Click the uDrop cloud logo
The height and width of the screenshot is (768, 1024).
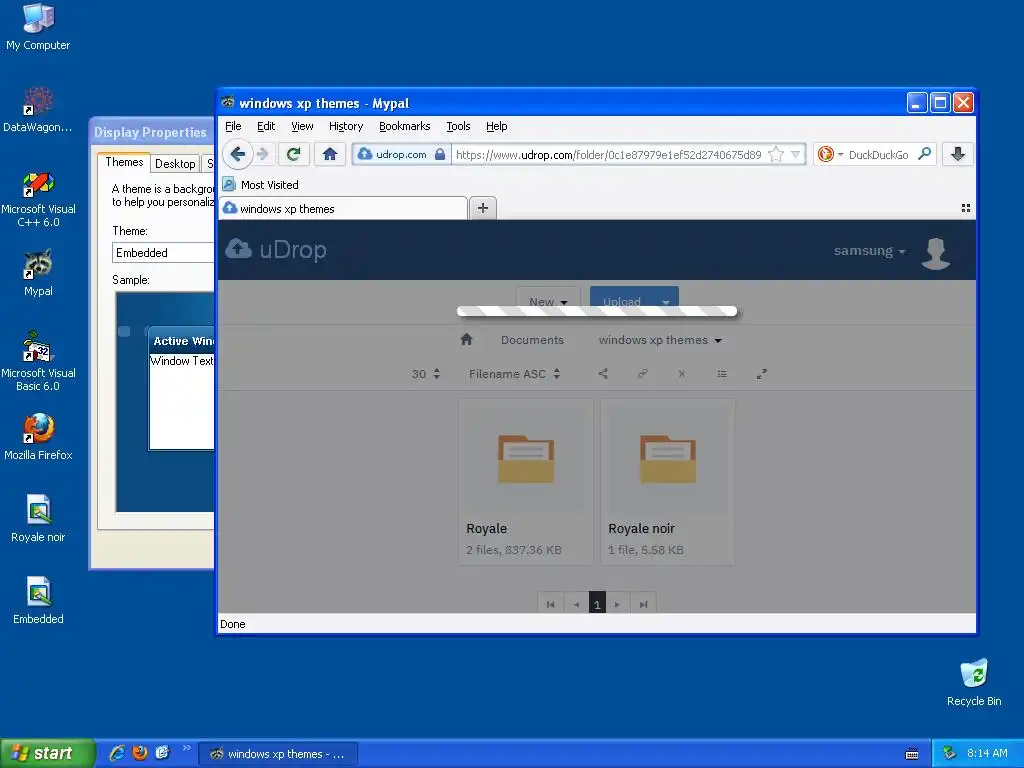pos(276,249)
